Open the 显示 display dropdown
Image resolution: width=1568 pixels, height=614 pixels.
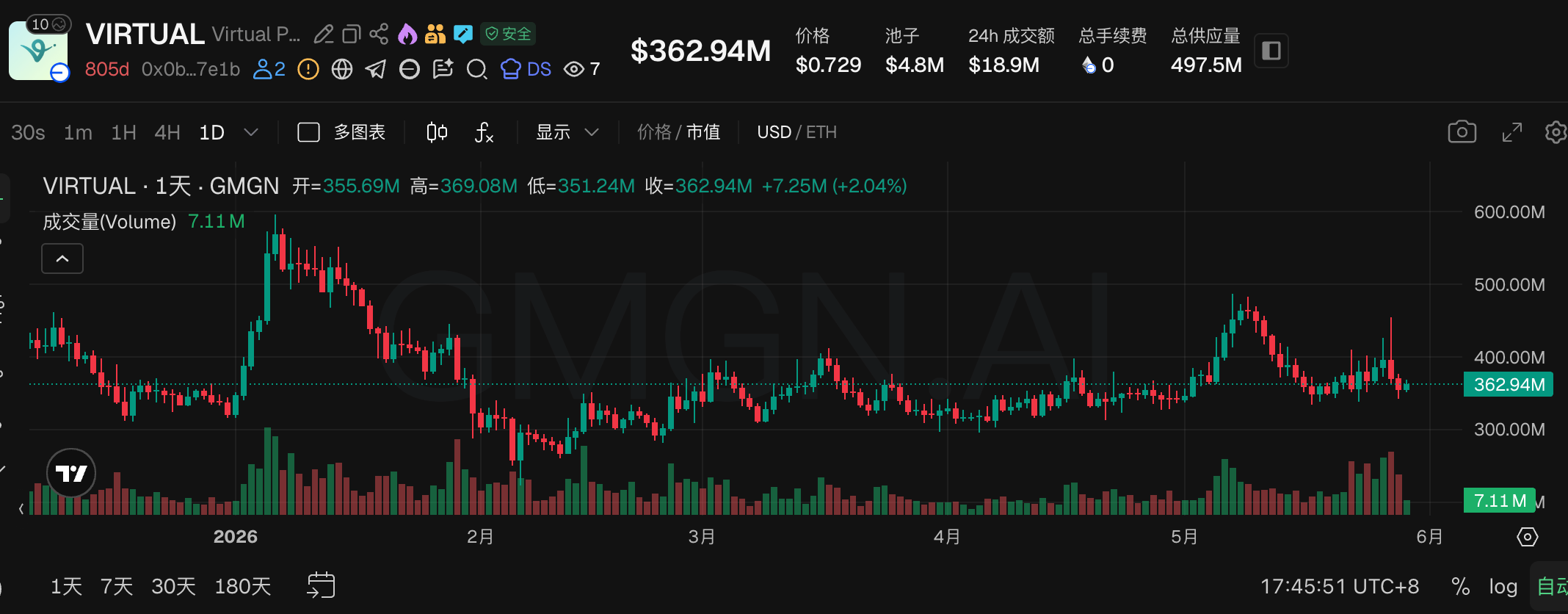click(x=567, y=132)
